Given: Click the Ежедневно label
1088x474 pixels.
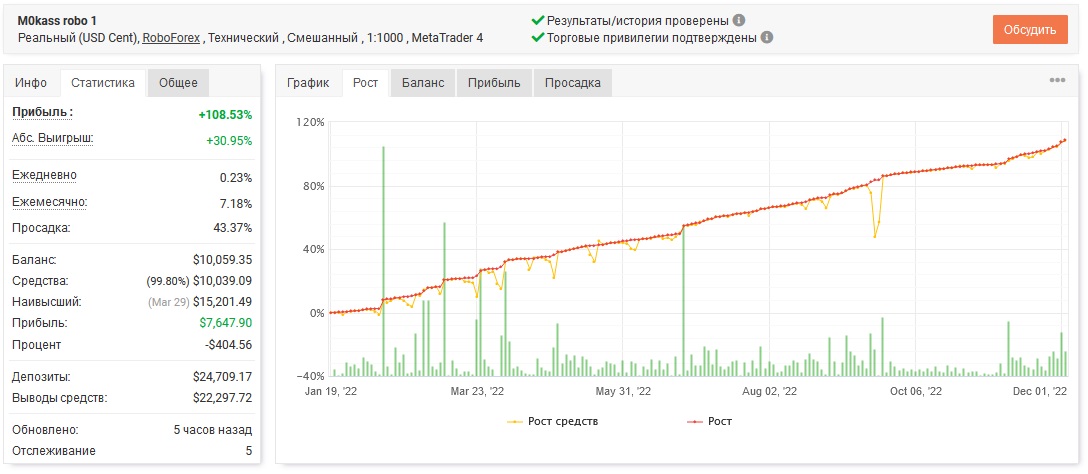Looking at the screenshot, I should coord(44,175).
